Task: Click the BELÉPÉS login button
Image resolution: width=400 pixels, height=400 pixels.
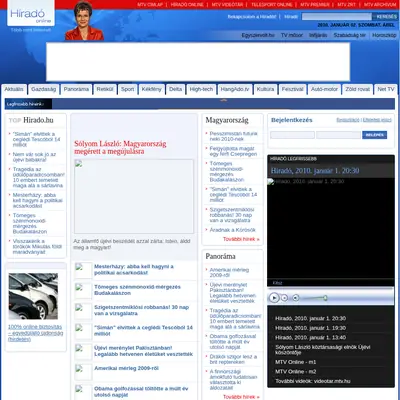Action: click(x=374, y=135)
